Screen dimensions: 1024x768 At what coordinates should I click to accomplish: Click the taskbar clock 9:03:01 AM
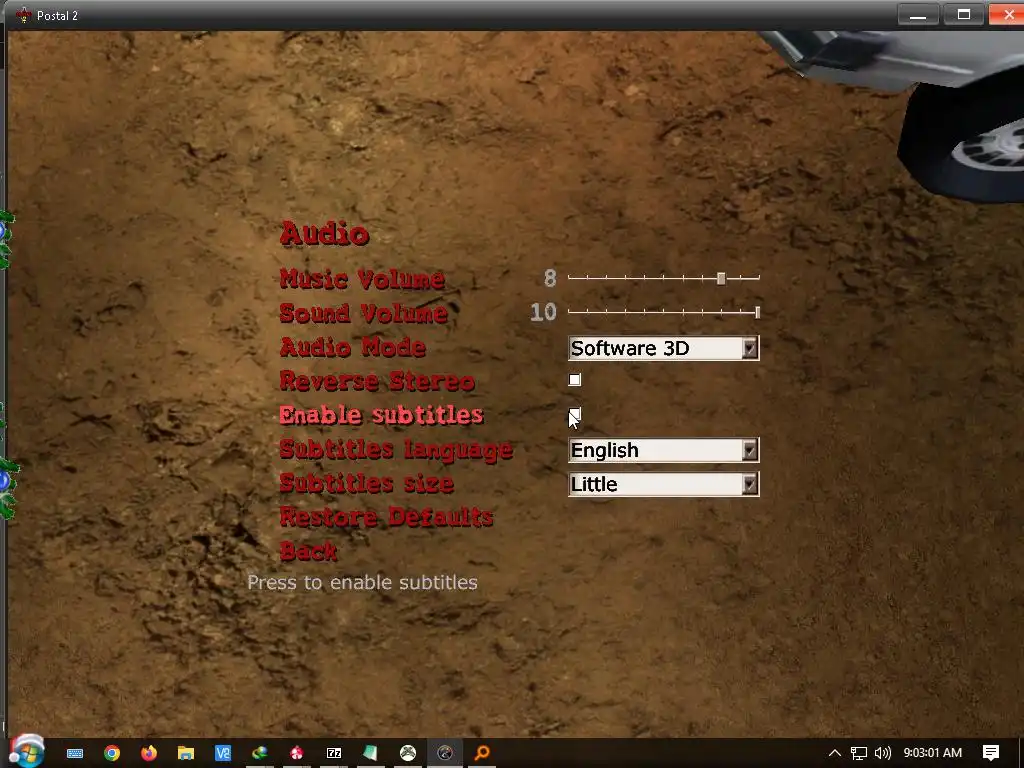tap(933, 753)
